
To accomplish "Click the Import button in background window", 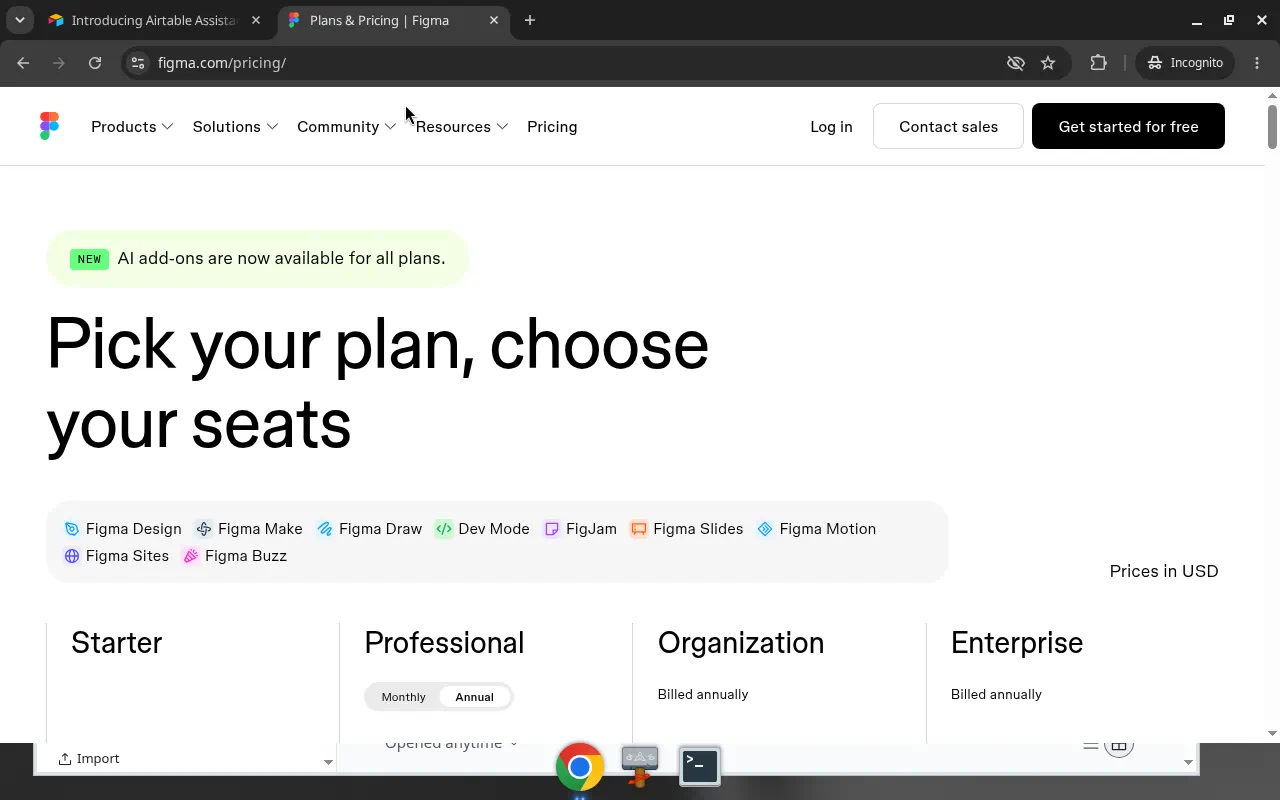I will coord(89,759).
